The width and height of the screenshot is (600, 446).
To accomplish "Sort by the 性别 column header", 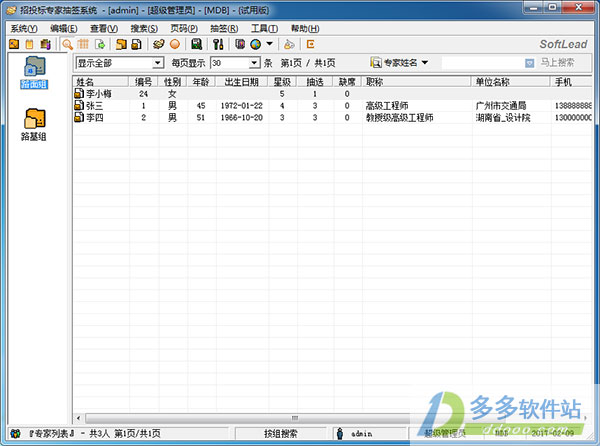I will pyautogui.click(x=172, y=81).
